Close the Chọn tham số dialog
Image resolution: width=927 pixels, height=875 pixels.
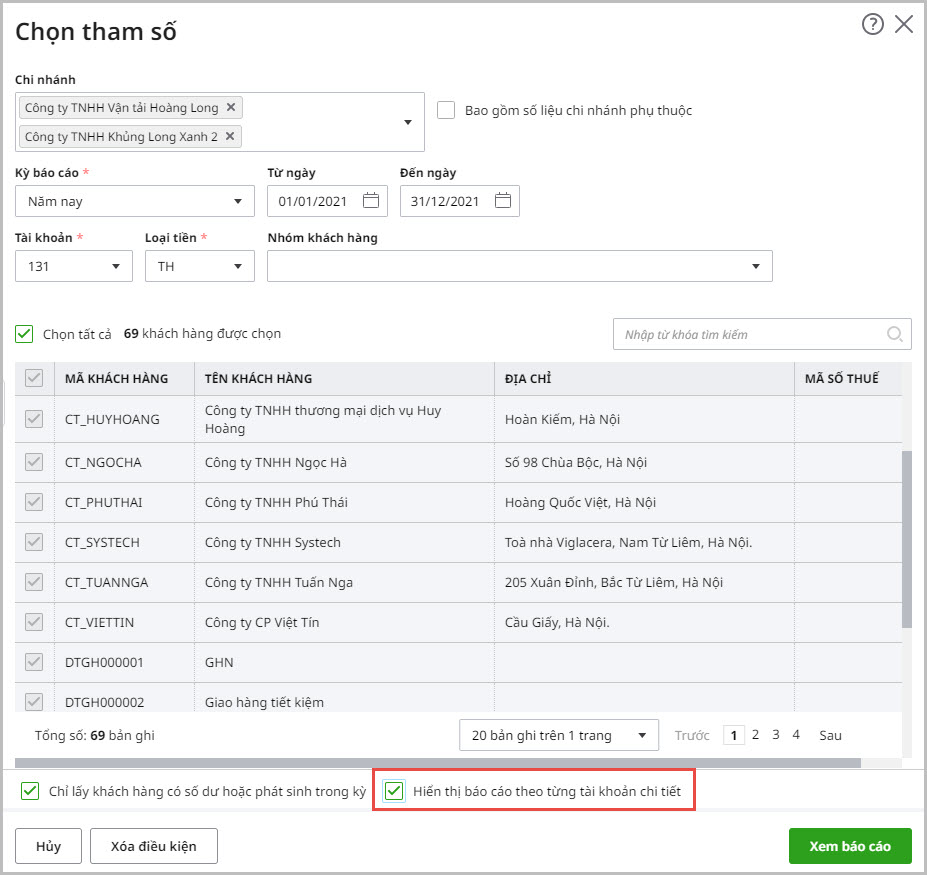(904, 25)
